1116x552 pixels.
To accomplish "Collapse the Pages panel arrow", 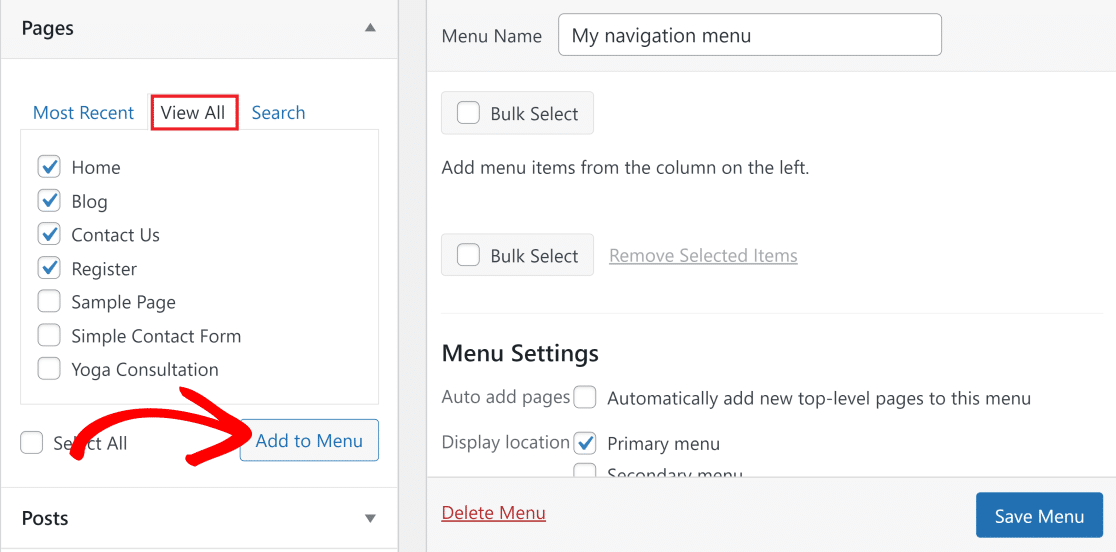I will 369,28.
